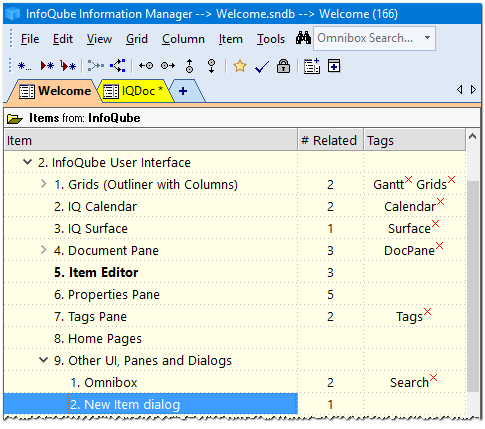Remove the Surface tag with its red X
This screenshot has width=485, height=429.
pyautogui.click(x=435, y=223)
